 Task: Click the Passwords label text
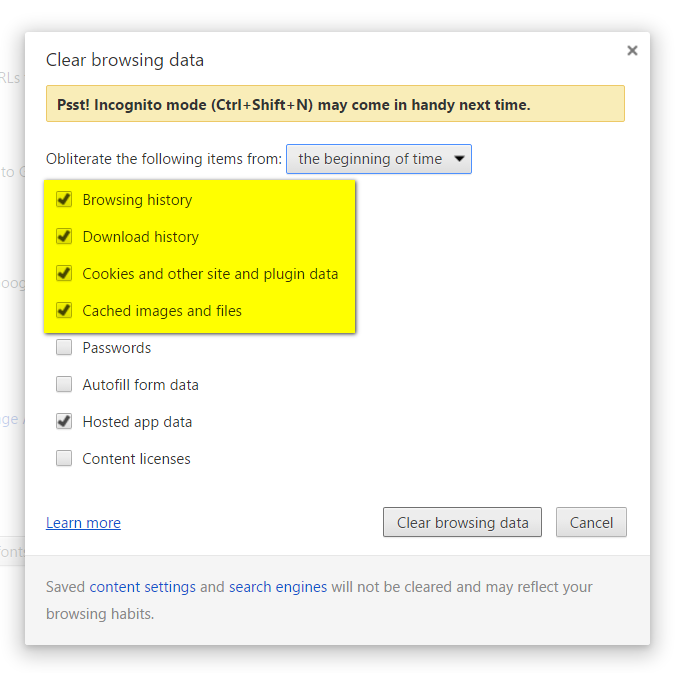point(117,348)
